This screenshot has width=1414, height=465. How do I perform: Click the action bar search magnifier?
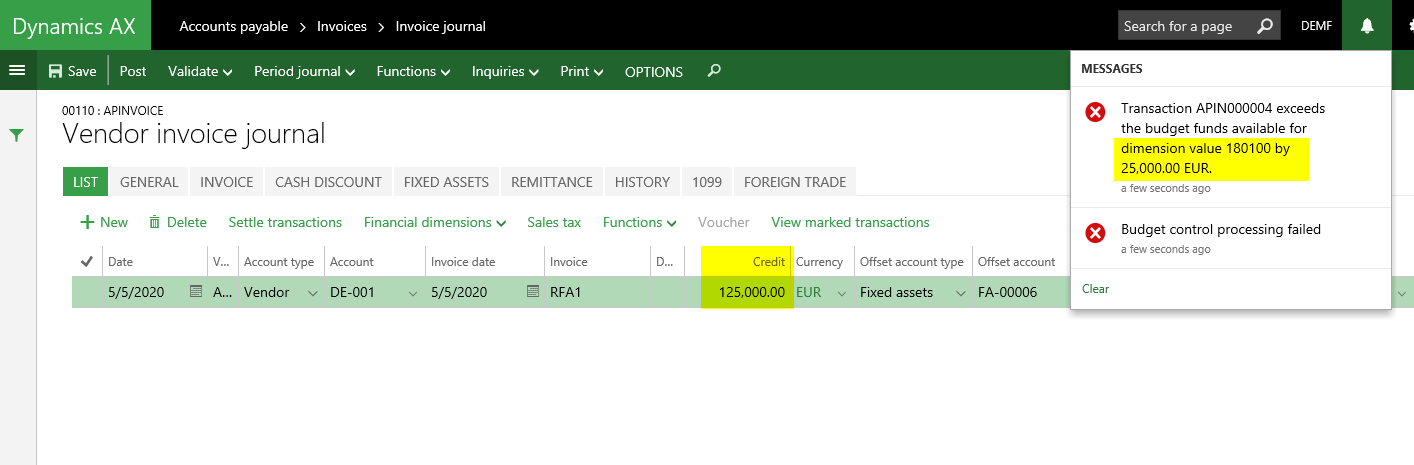pyautogui.click(x=713, y=71)
